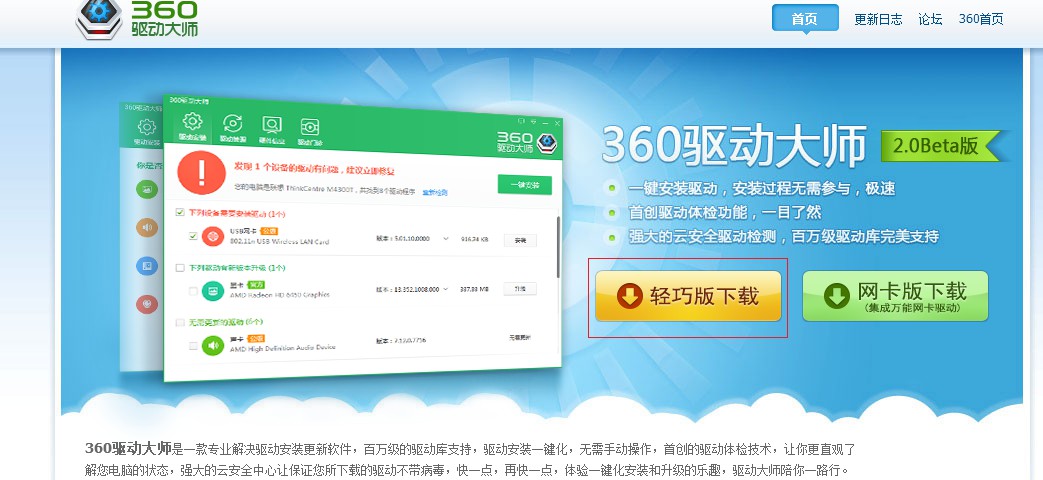Click the red round icon in the background window sidebar
This screenshot has width=1043, height=480.
click(x=147, y=304)
